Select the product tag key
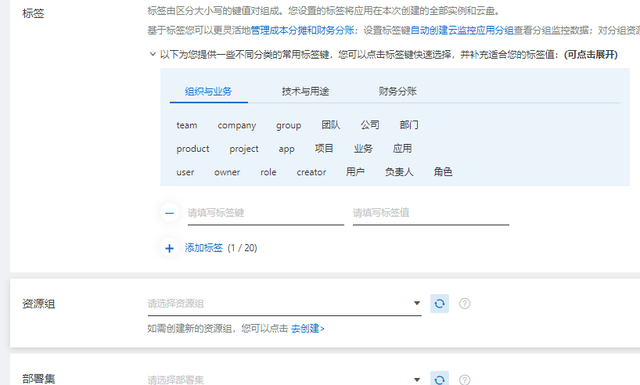This screenshot has height=385, width=640. pos(193,149)
